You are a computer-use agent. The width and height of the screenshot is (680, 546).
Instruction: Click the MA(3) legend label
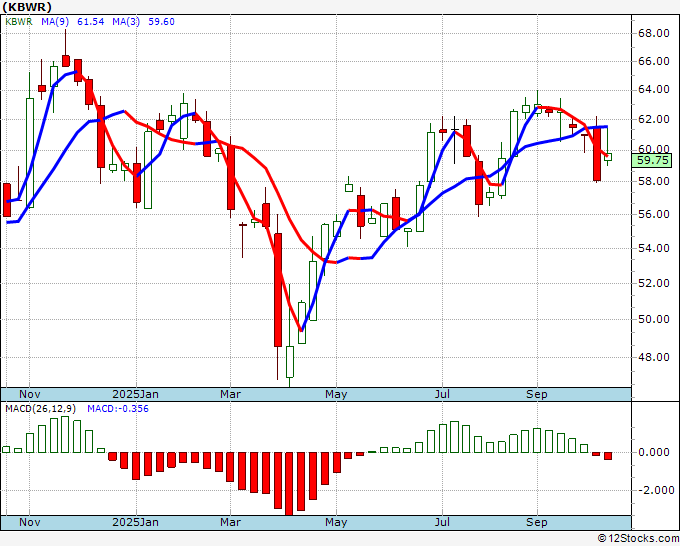(x=126, y=22)
